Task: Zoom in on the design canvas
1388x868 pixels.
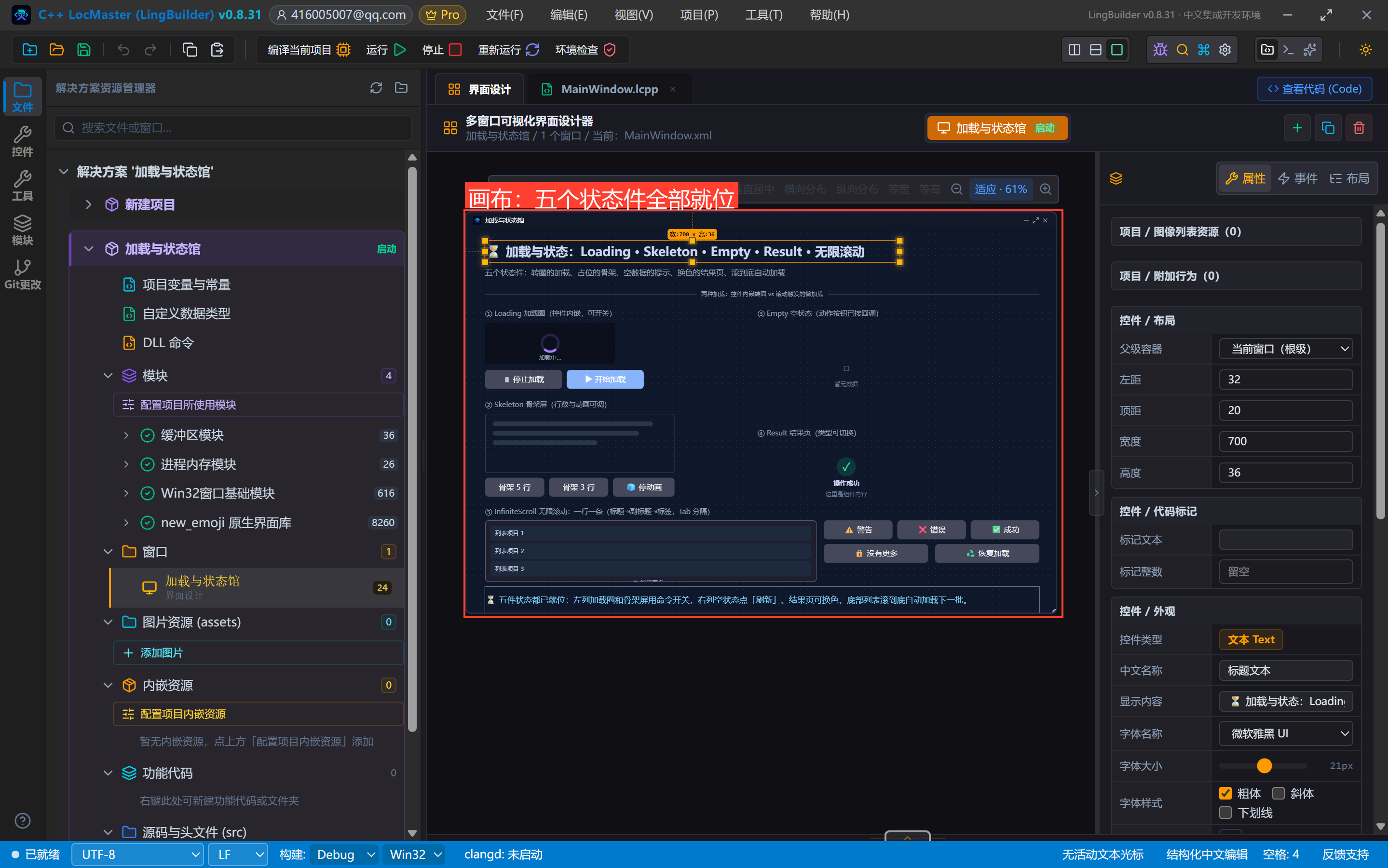Action: pyautogui.click(x=1045, y=189)
